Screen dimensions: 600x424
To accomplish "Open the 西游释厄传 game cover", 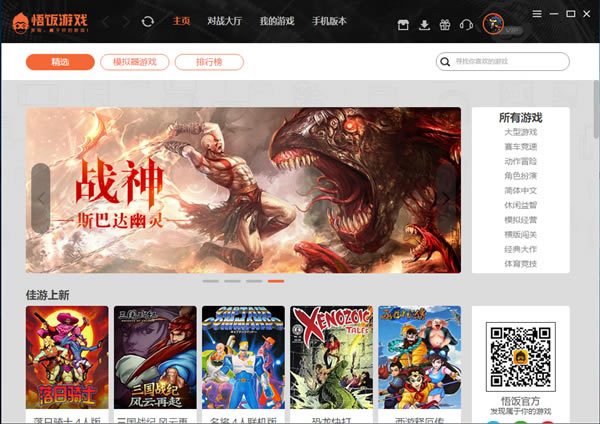I will [x=419, y=357].
